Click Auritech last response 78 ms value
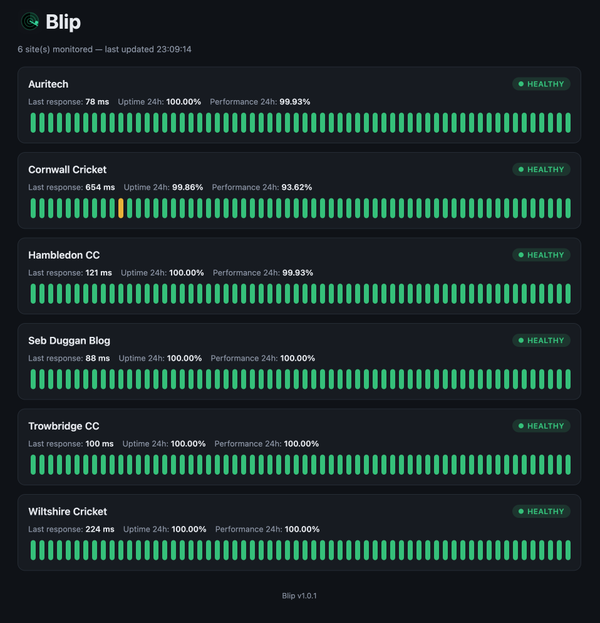The width and height of the screenshot is (600, 623). point(97,102)
